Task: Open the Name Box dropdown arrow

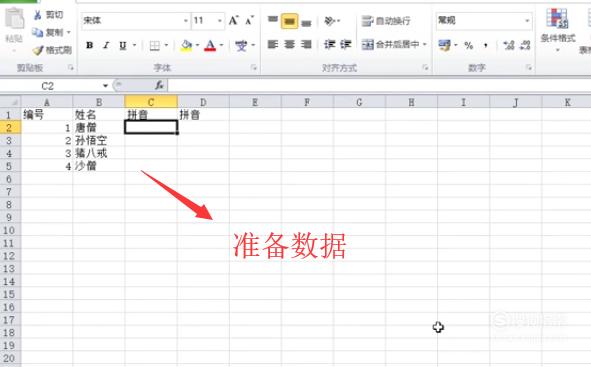Action: click(x=106, y=86)
